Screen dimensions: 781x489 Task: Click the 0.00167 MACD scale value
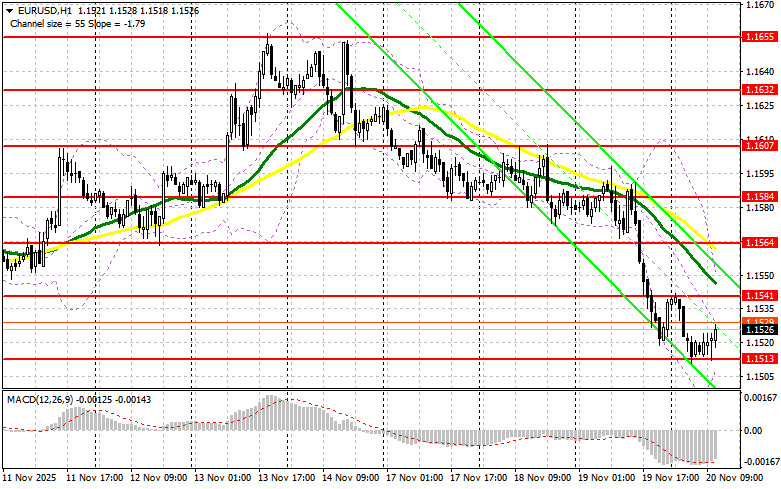[x=761, y=397]
